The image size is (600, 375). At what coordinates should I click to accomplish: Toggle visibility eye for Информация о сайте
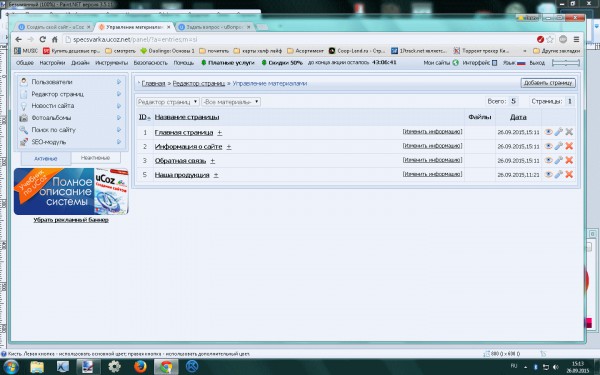click(x=548, y=146)
